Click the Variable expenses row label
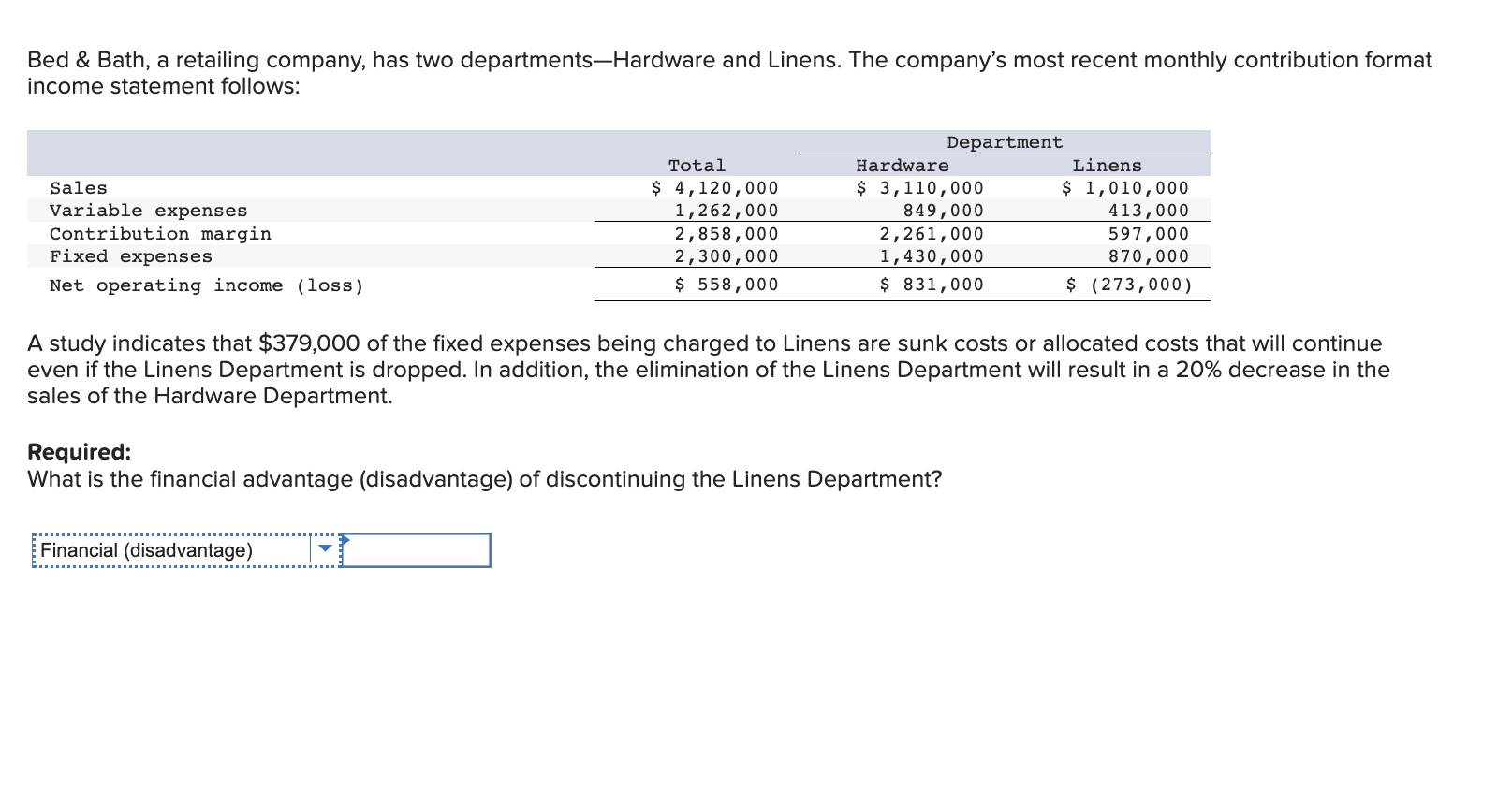Screen dimensions: 1512x803 coord(149,211)
